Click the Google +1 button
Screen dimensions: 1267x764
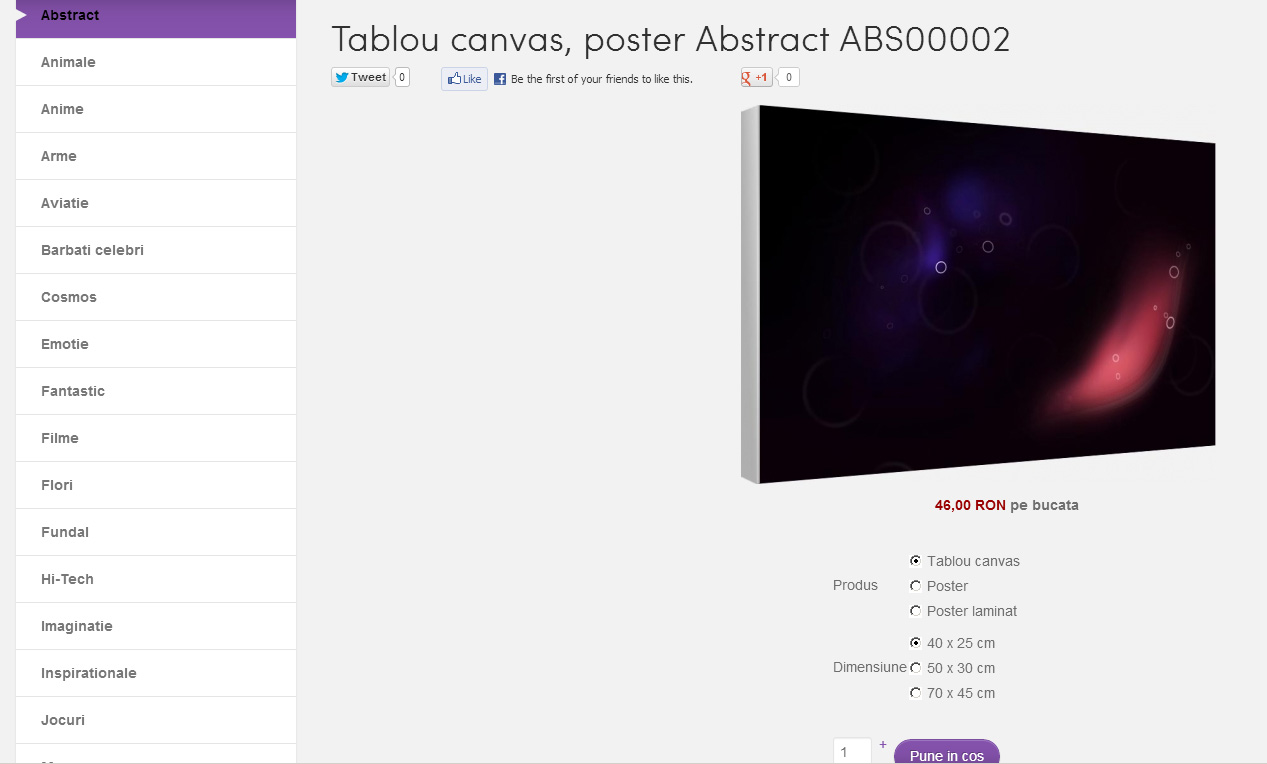point(756,77)
